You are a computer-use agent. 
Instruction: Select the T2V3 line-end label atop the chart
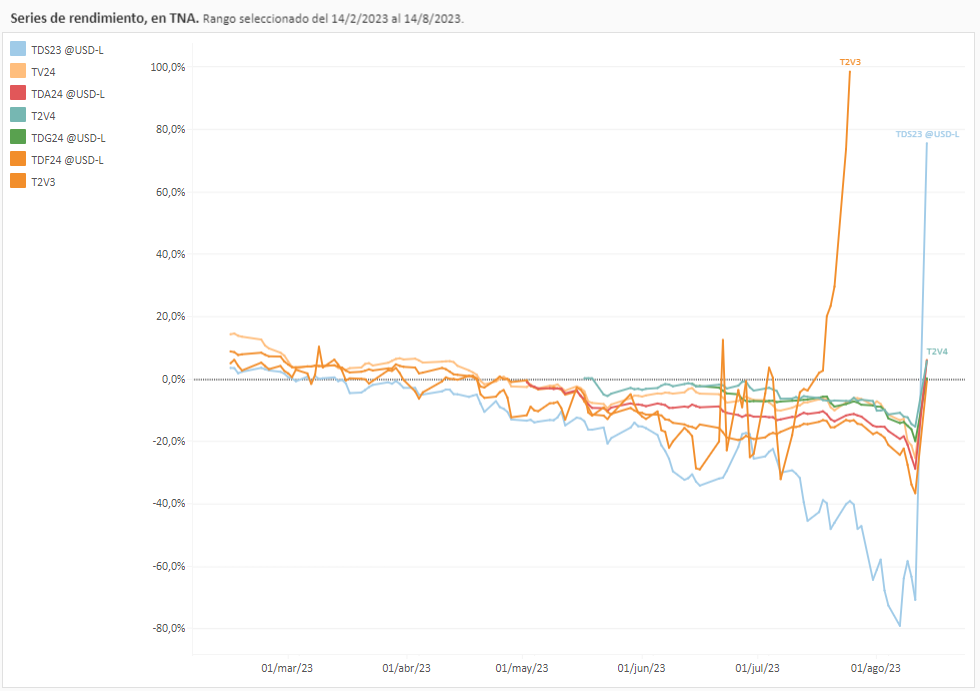coord(850,62)
